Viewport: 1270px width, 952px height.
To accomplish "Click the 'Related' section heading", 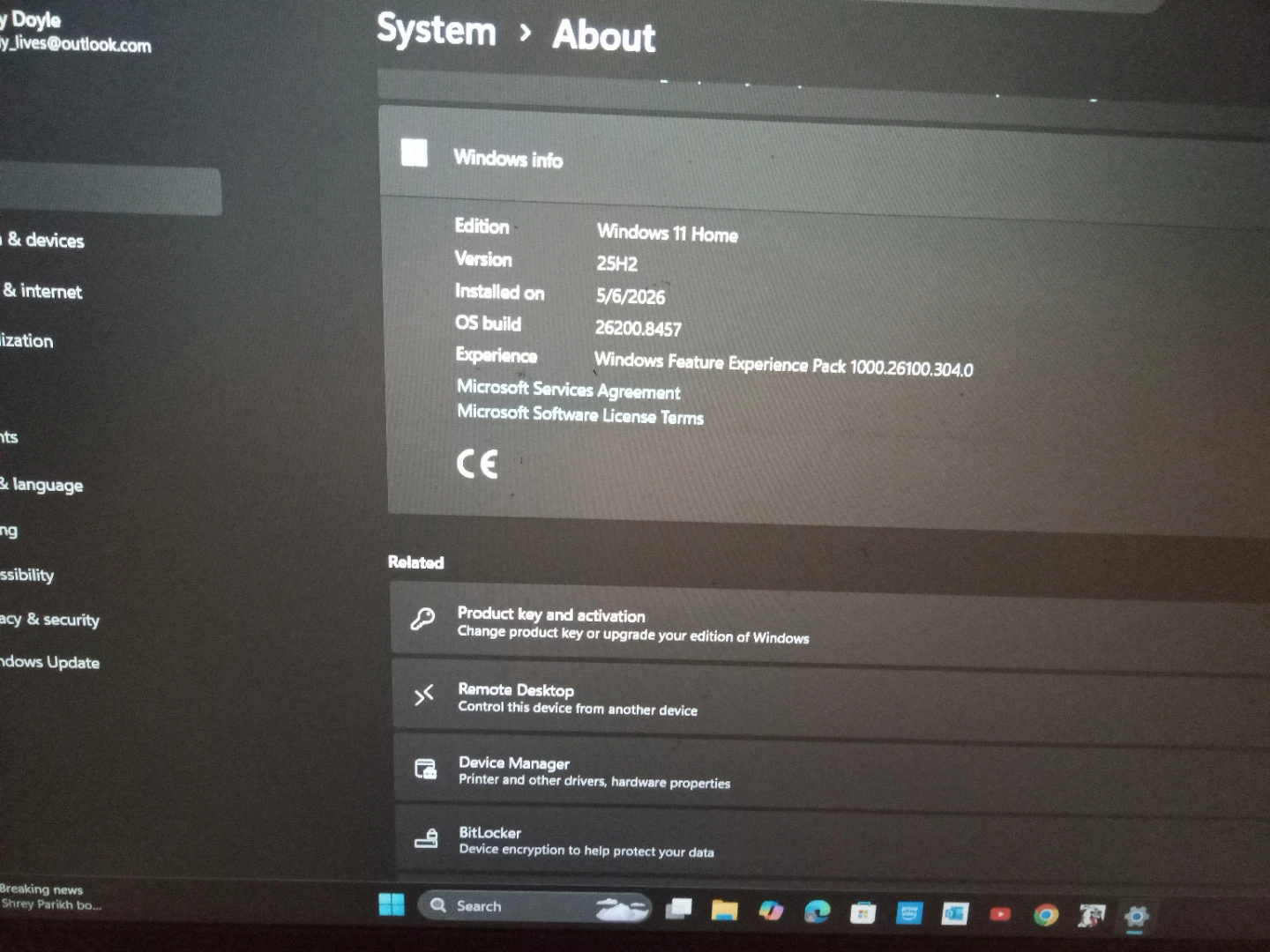I will click(416, 562).
